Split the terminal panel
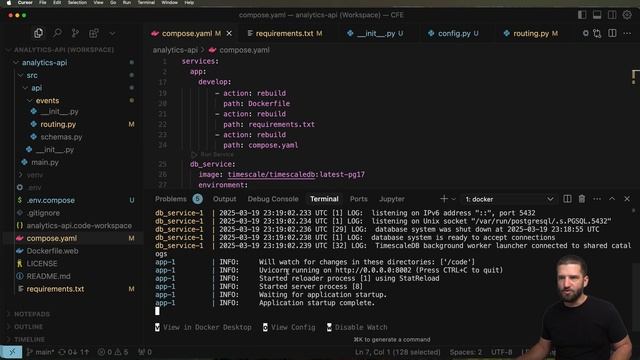Image resolution: width=640 pixels, height=360 pixels. coord(567,199)
